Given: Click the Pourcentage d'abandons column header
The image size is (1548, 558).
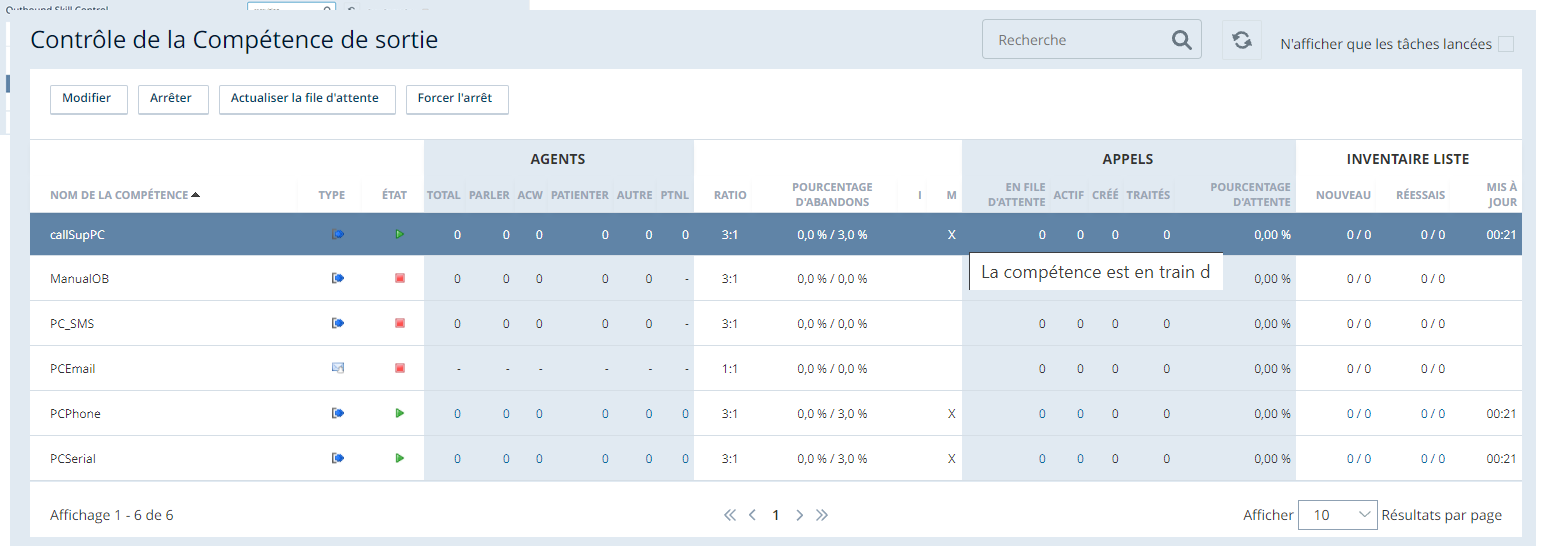Looking at the screenshot, I should coord(832,194).
